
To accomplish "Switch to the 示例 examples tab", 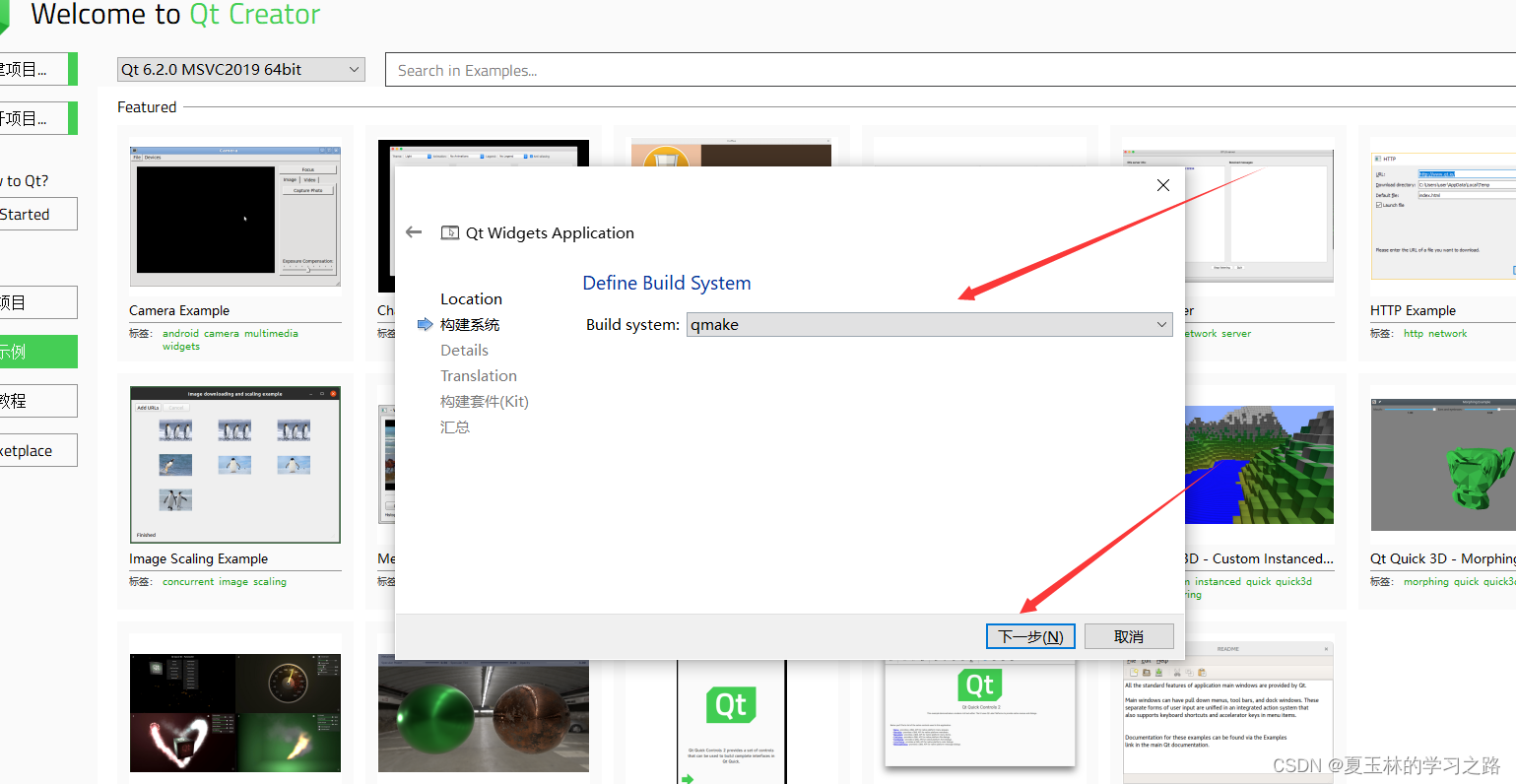I will 38,352.
